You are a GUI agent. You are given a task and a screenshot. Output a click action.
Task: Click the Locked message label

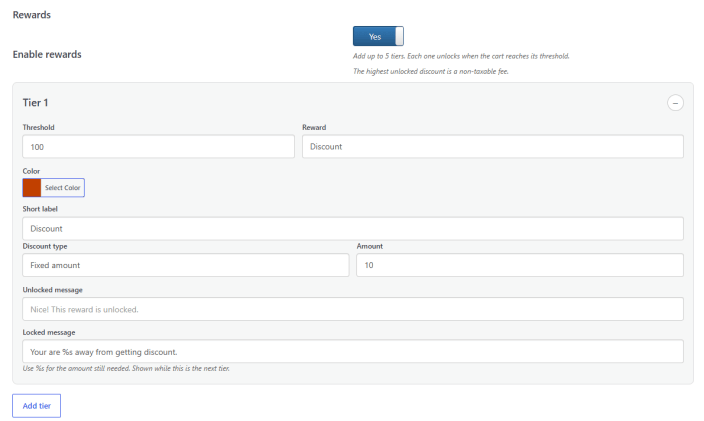[49, 333]
